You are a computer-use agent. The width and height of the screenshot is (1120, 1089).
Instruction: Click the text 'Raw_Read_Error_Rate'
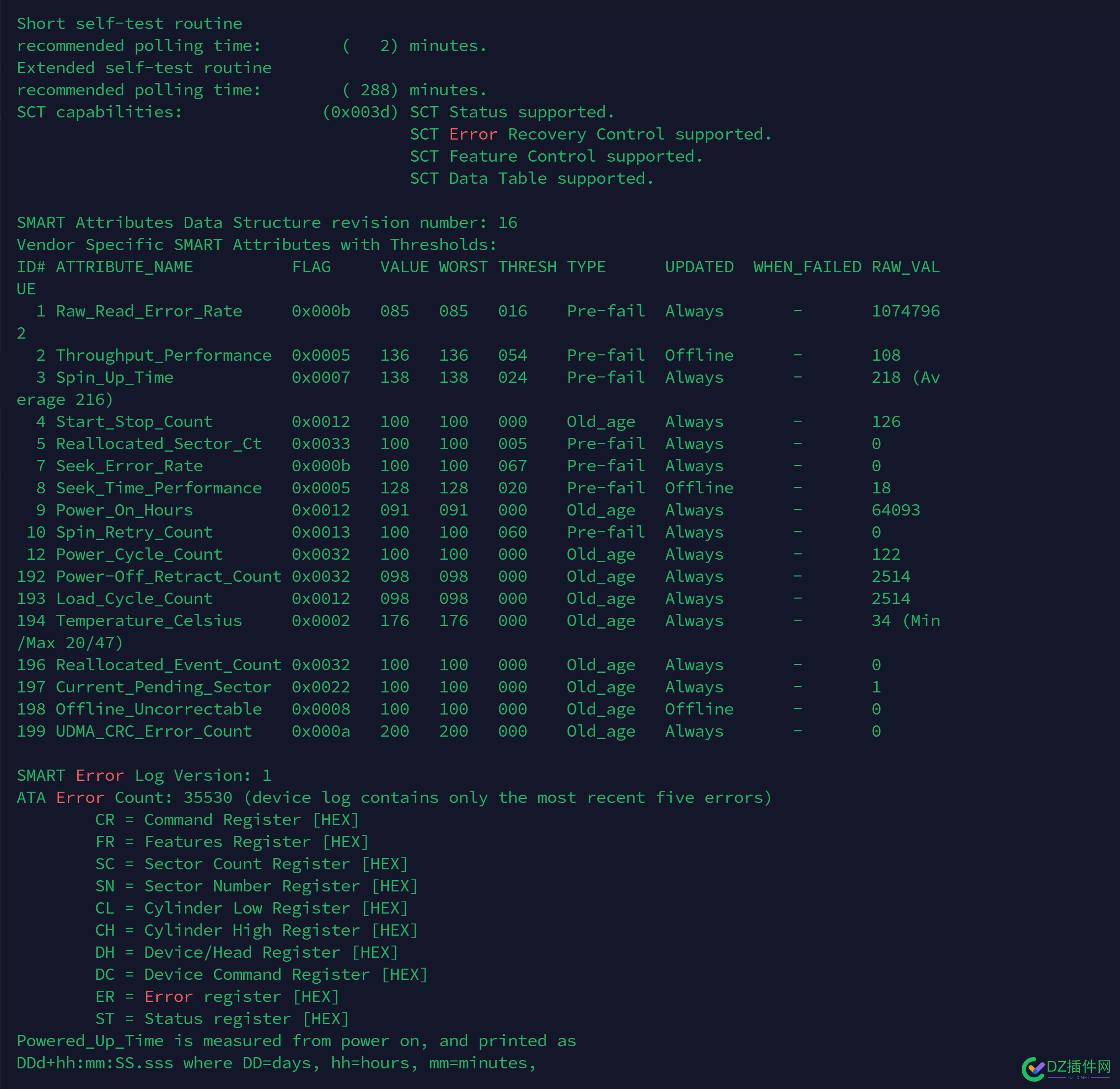click(x=149, y=311)
